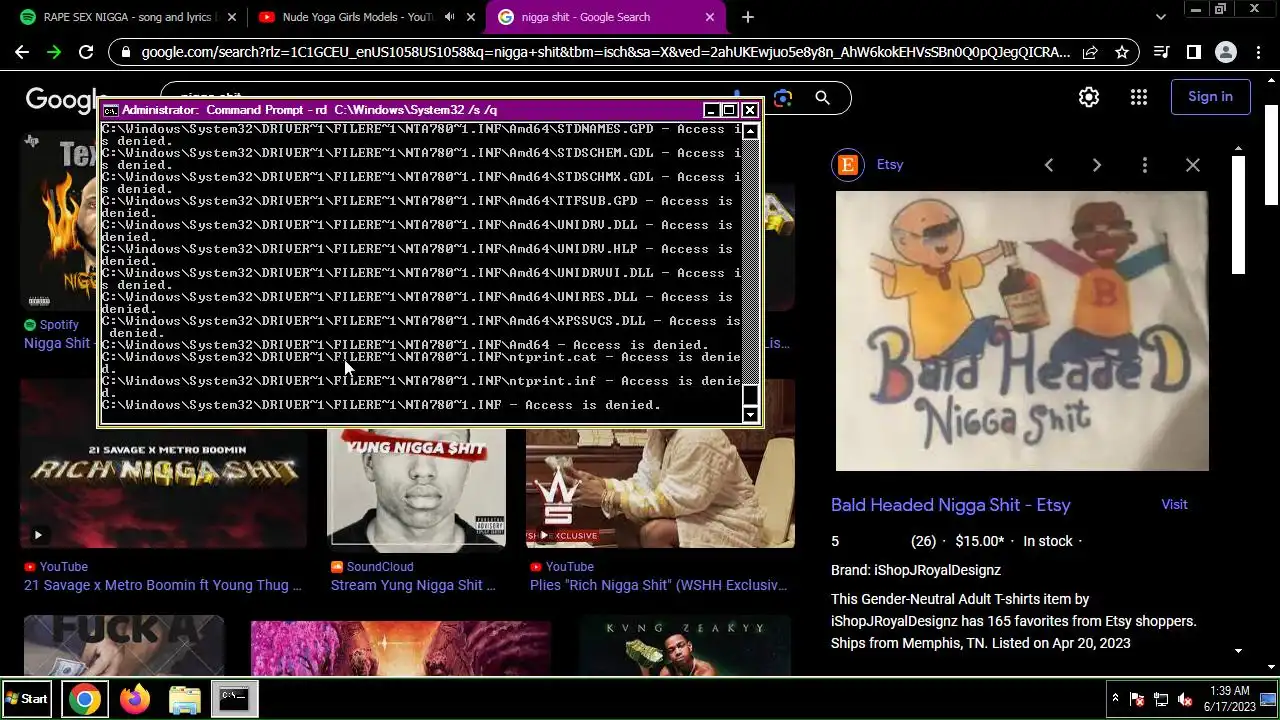Click the Etsy logo icon in preview panel

pyautogui.click(x=848, y=165)
